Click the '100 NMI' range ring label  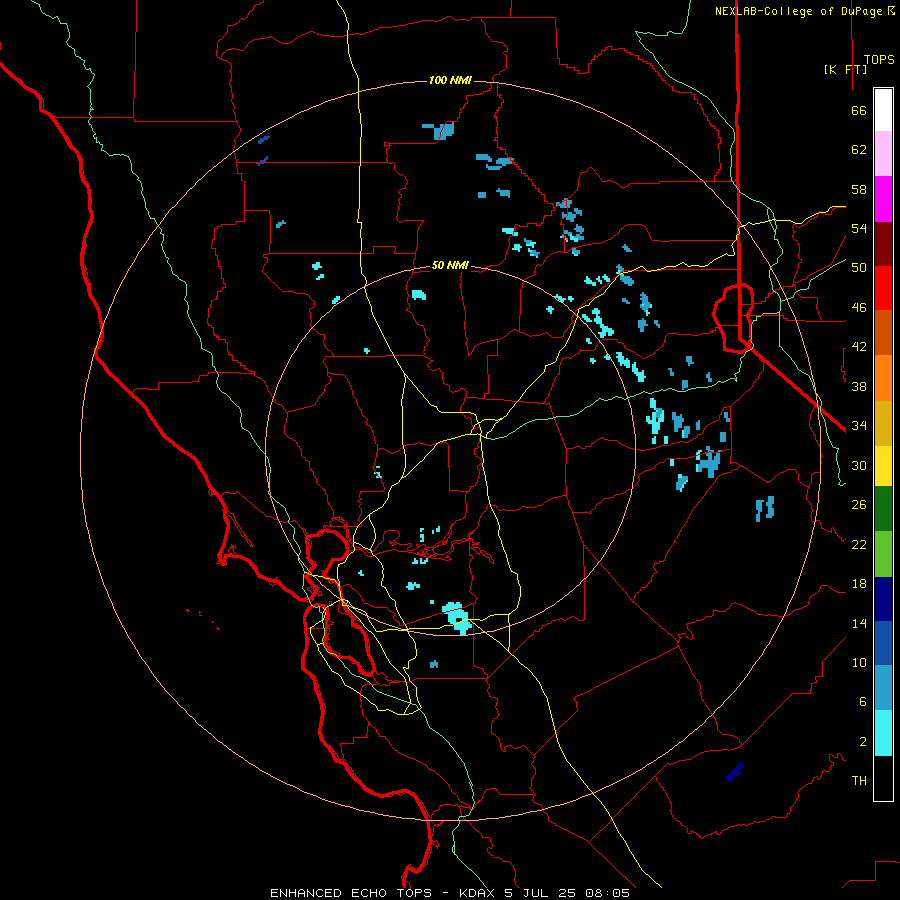(450, 80)
